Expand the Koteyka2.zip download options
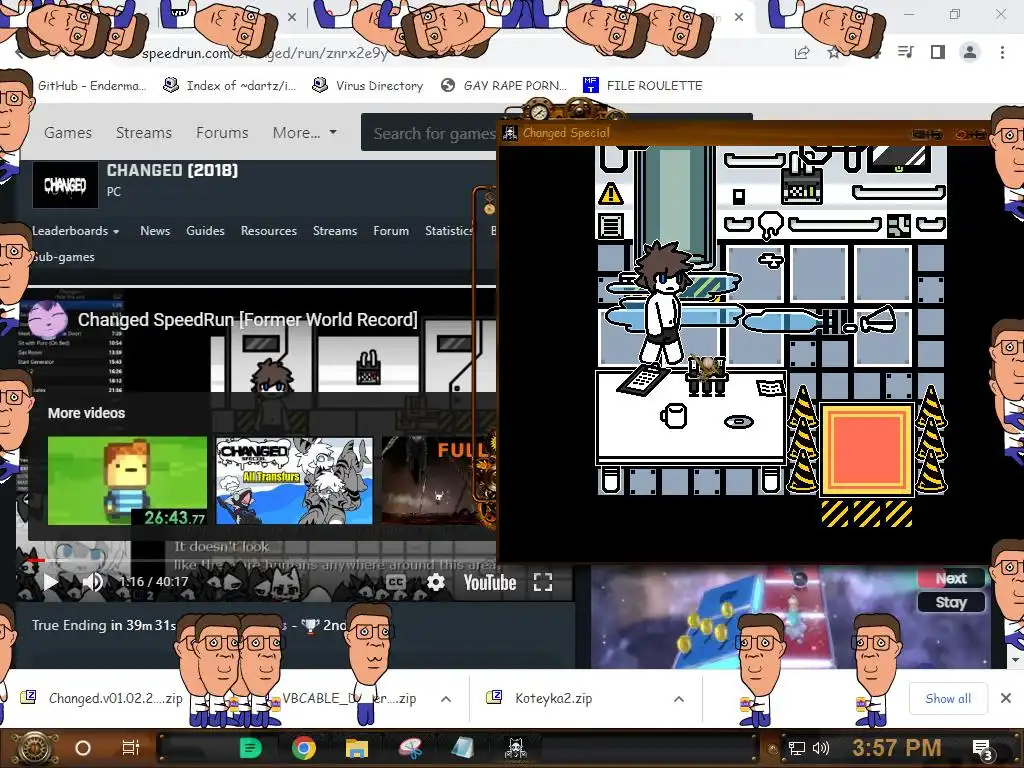The height and width of the screenshot is (768, 1024). point(679,699)
